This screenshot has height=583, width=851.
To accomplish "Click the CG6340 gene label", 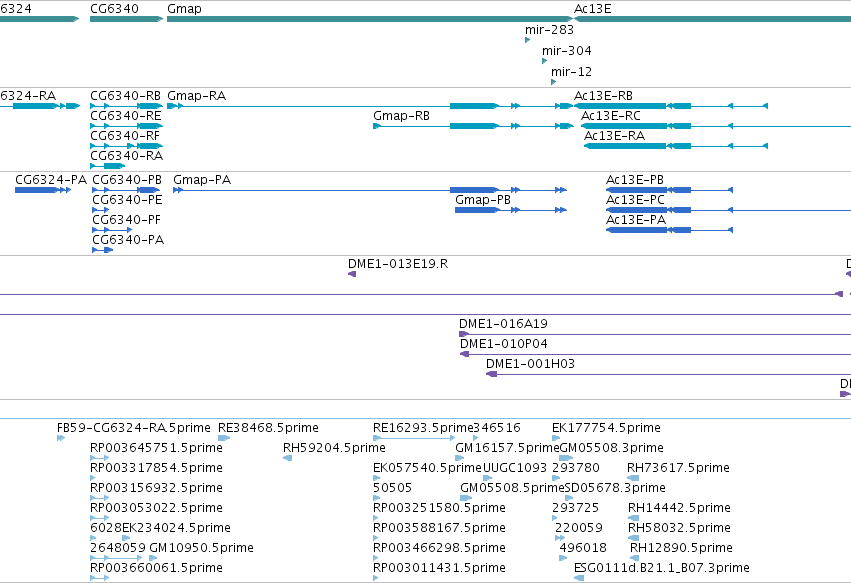I will tap(114, 9).
